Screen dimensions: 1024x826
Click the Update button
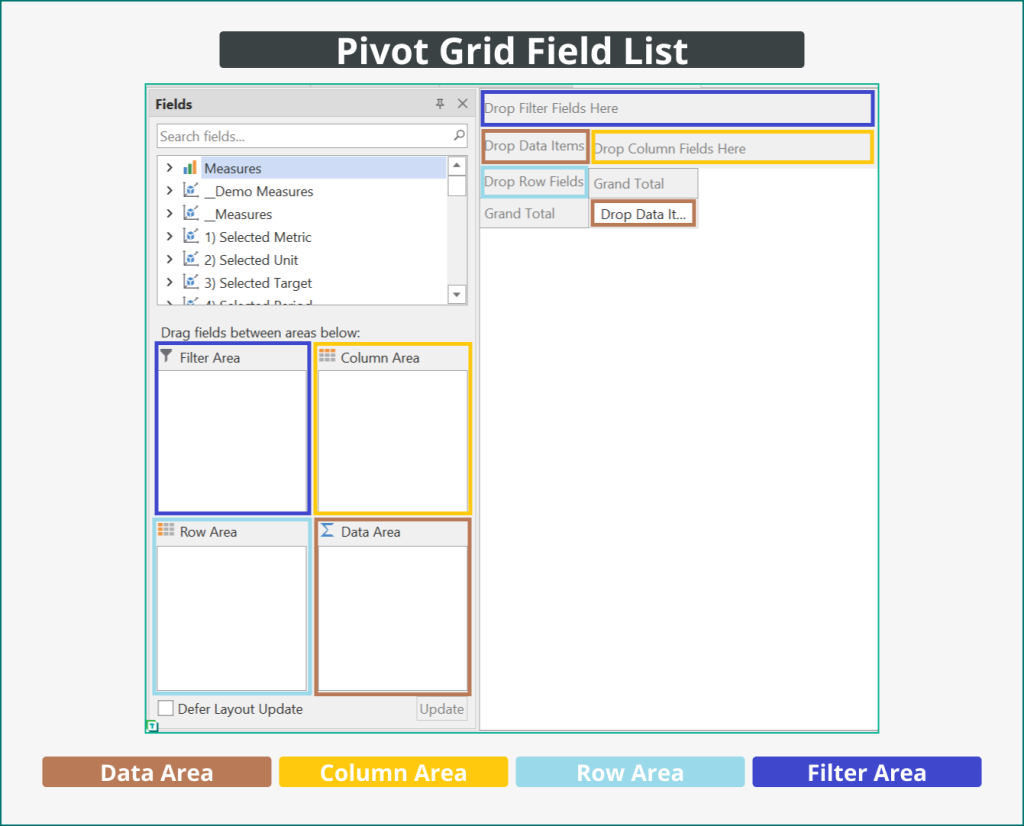pos(441,708)
